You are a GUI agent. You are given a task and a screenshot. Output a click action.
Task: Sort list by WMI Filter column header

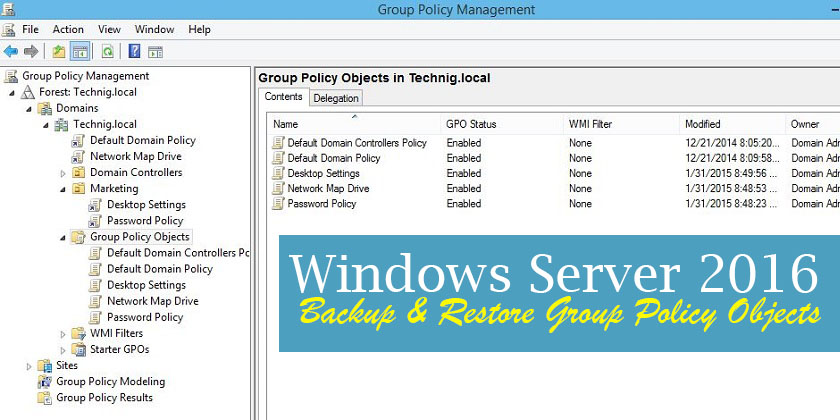click(621, 124)
